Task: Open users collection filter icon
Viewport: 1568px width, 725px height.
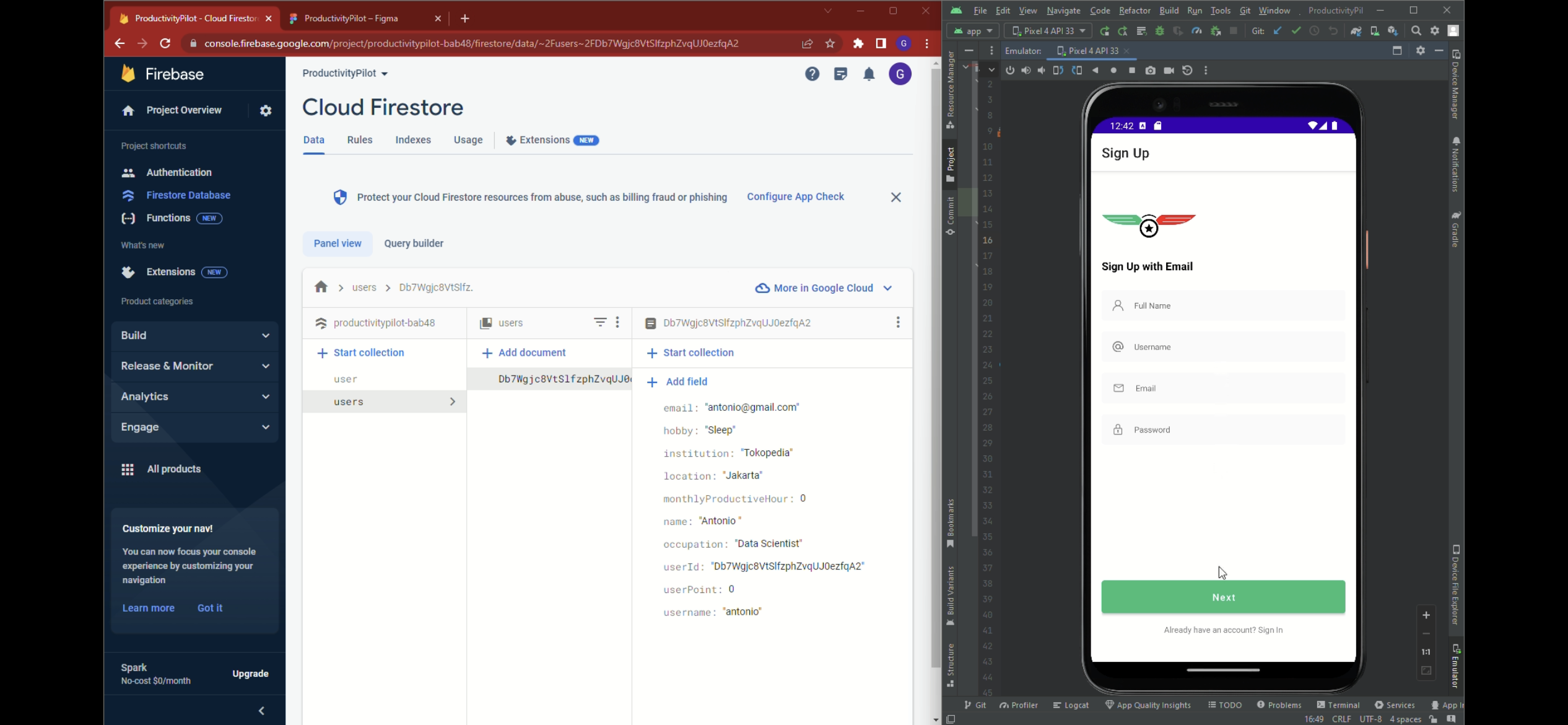Action: [600, 322]
